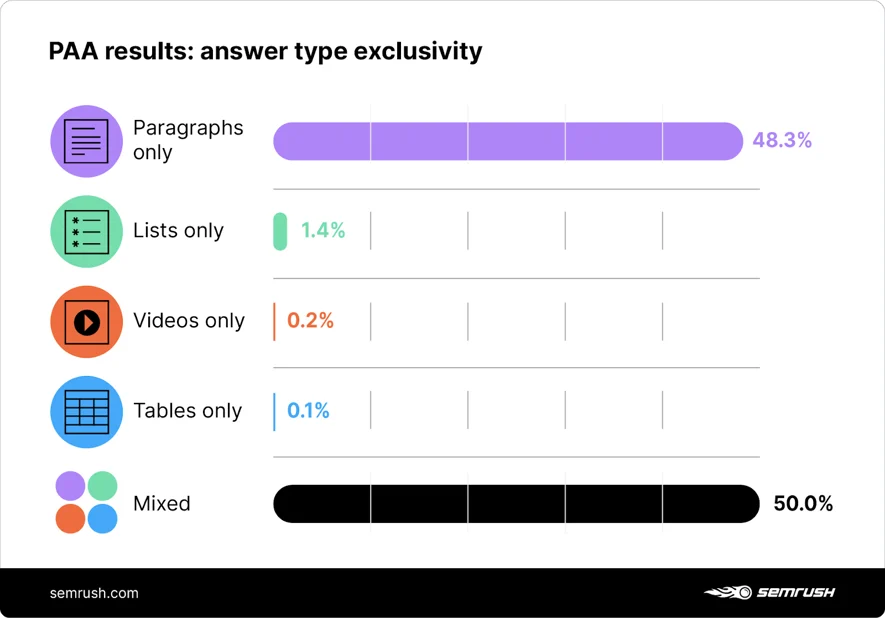Click the green Lists only bar
This screenshot has width=885, height=618.
[280, 231]
